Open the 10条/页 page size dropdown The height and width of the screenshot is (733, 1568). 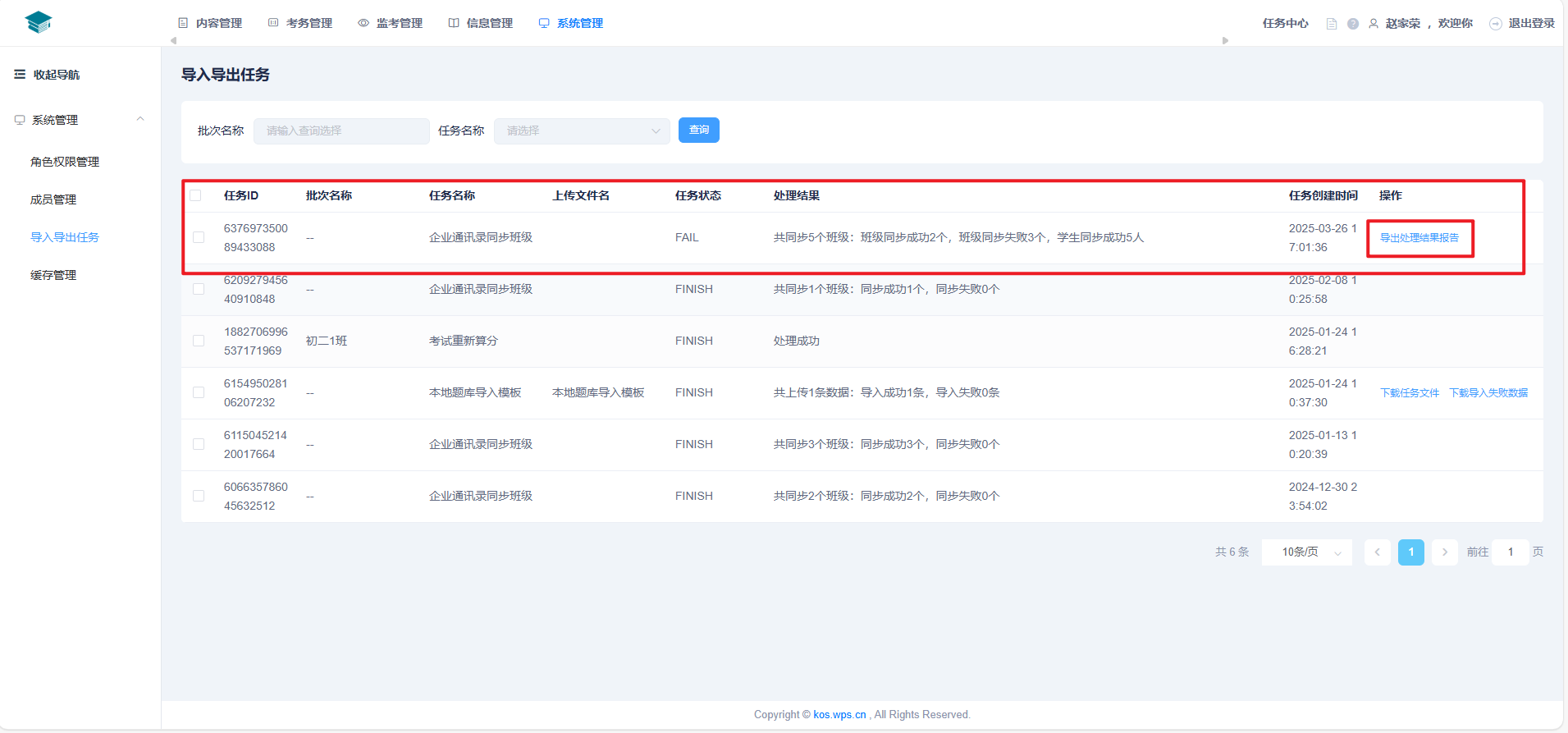coord(1306,552)
